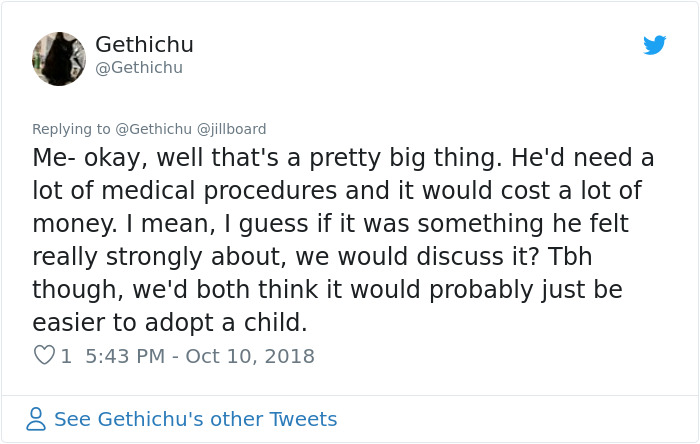Click the "Replying to" label
This screenshot has width=700, height=444.
click(x=71, y=129)
